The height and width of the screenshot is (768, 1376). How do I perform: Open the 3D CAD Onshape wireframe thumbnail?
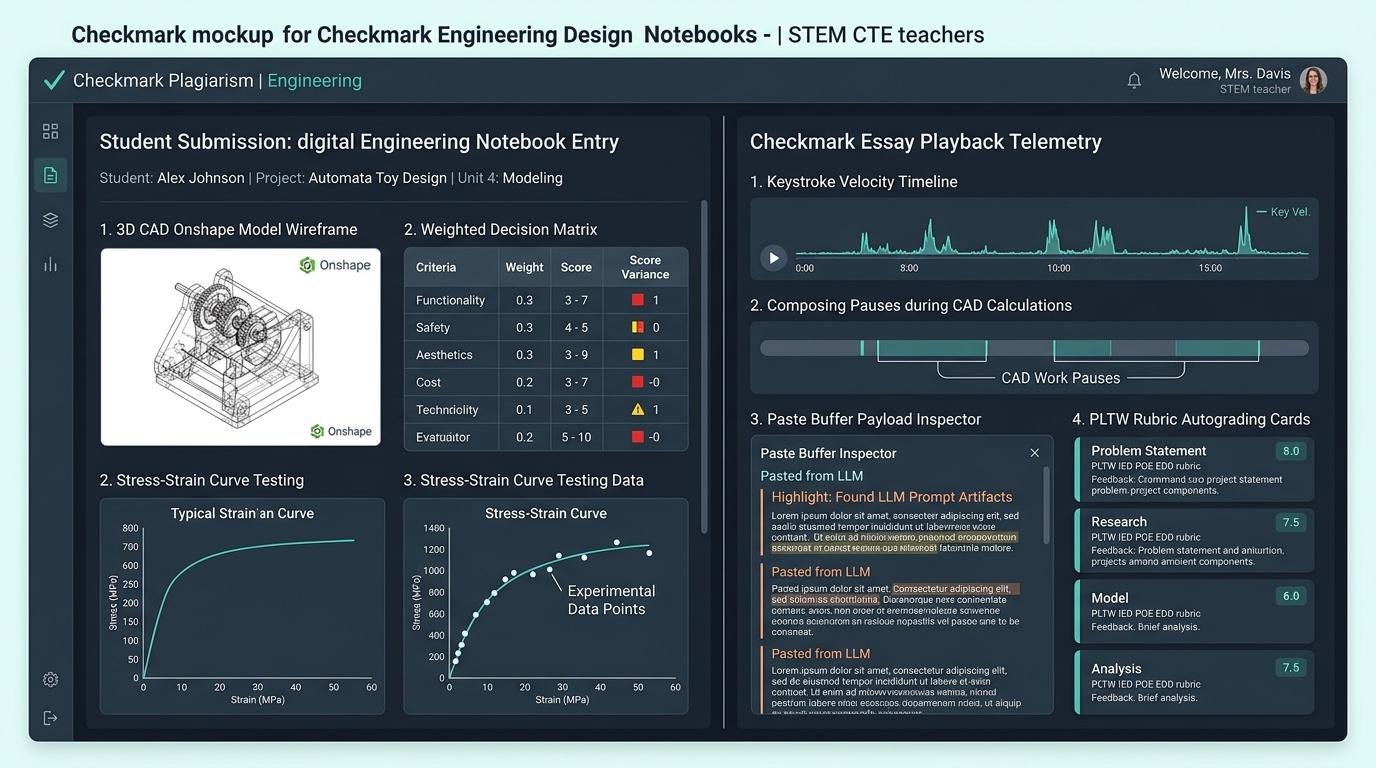(240, 347)
